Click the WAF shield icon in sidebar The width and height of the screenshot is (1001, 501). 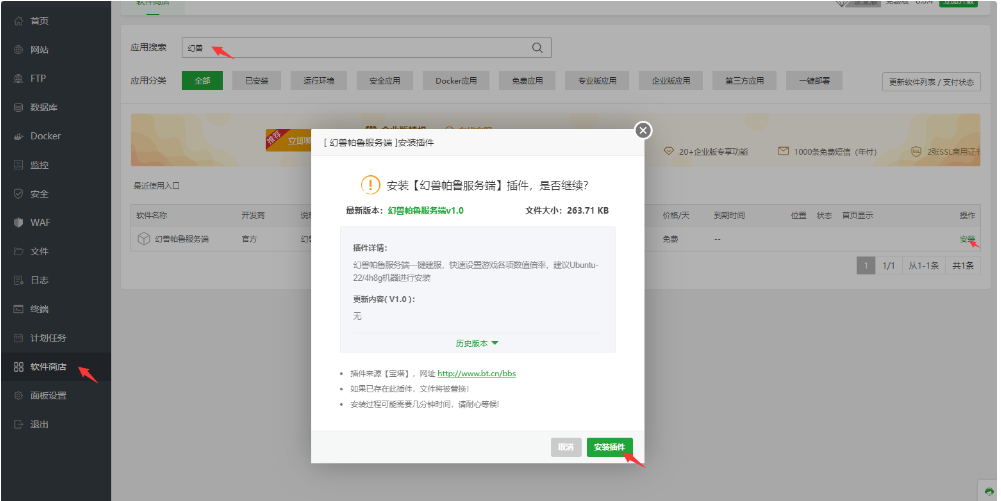(x=19, y=223)
